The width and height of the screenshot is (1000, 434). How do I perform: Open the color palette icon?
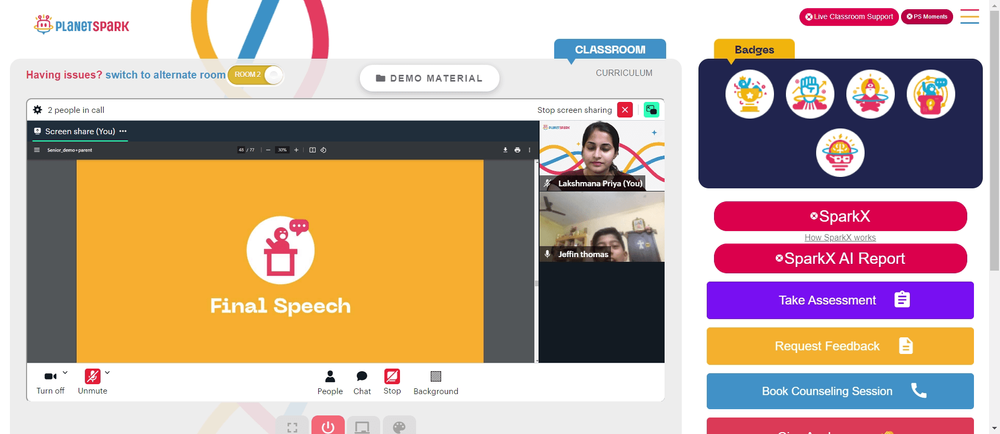click(x=399, y=426)
